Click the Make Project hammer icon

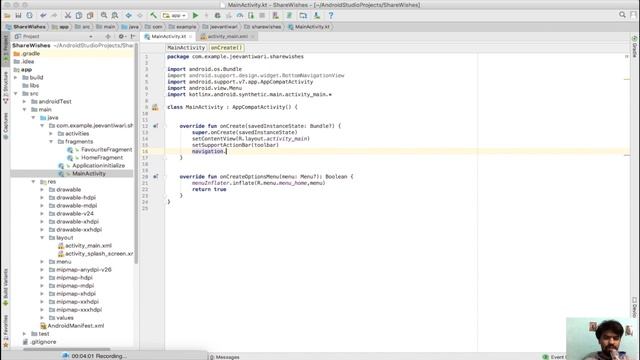[153, 16]
